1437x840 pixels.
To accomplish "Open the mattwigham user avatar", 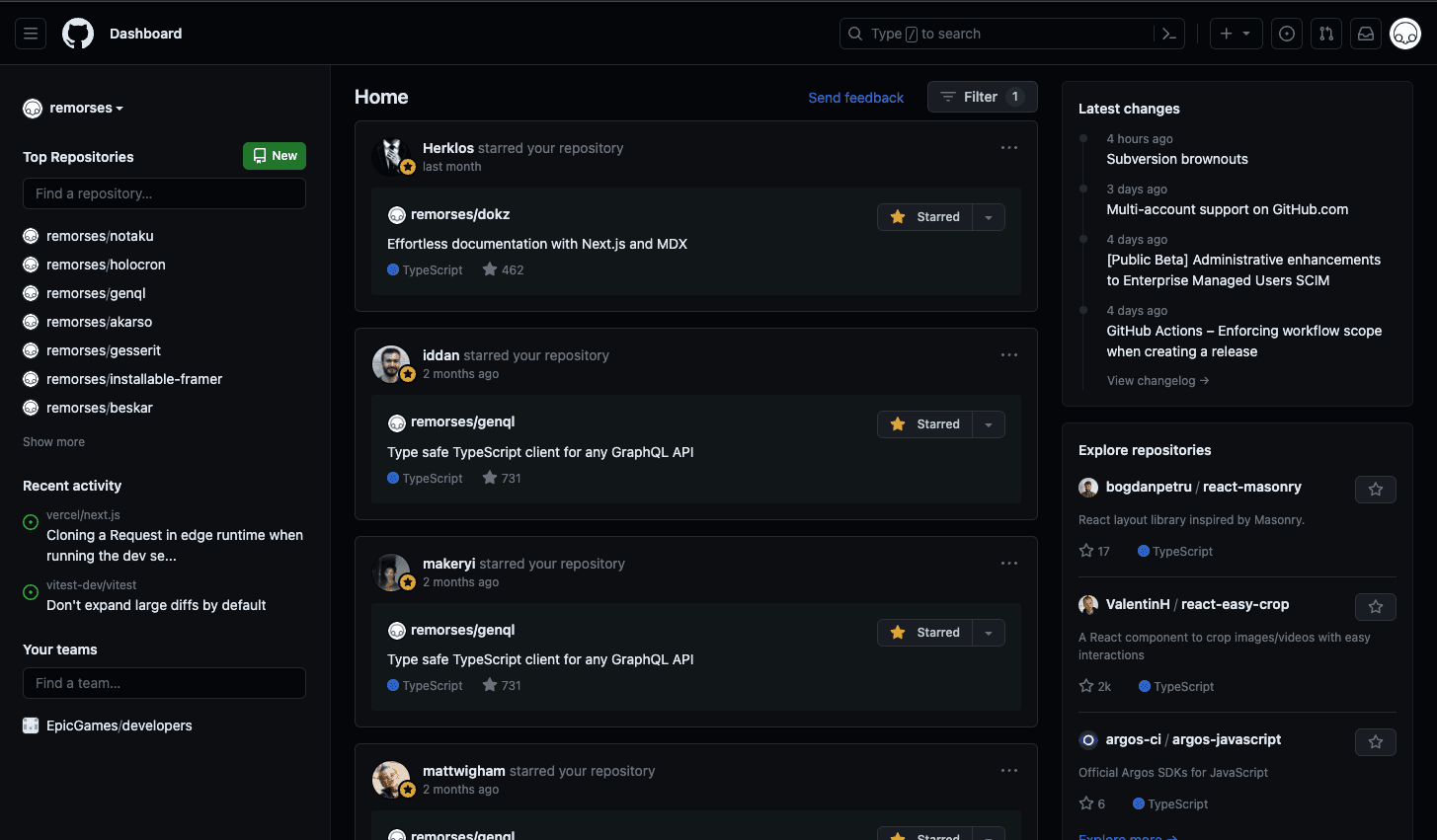I will [391, 779].
